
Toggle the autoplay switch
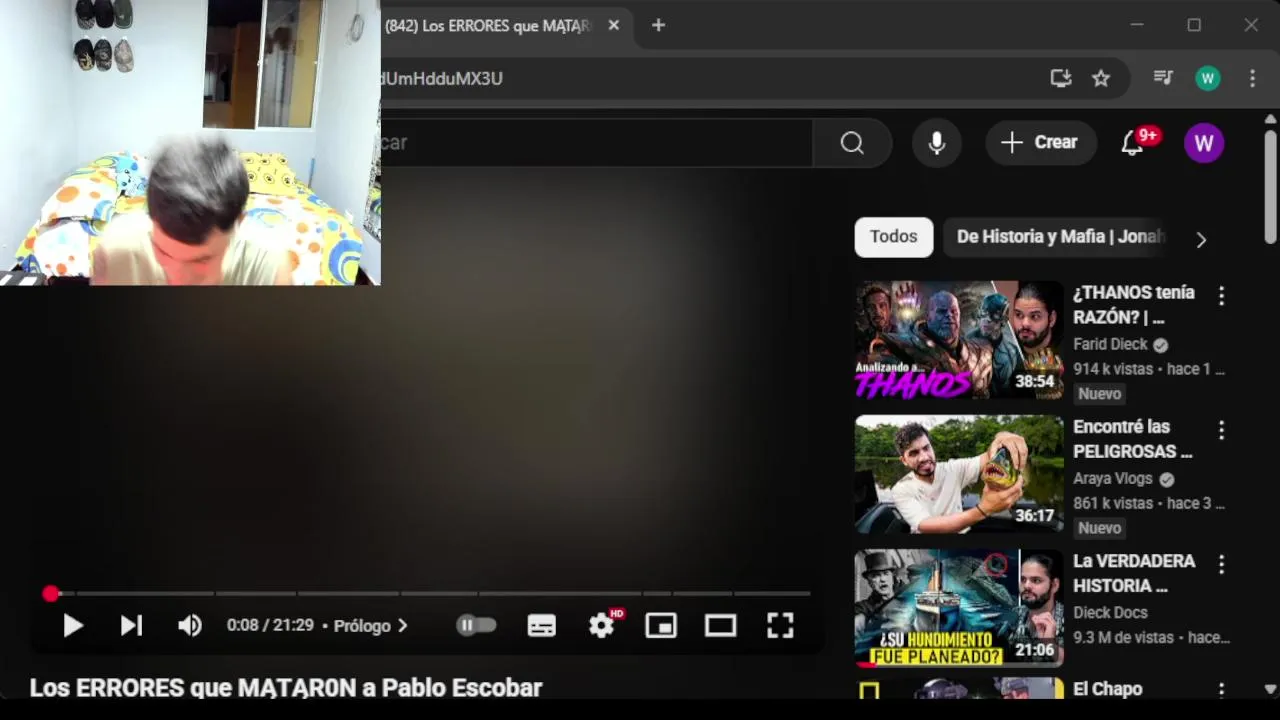pos(476,625)
